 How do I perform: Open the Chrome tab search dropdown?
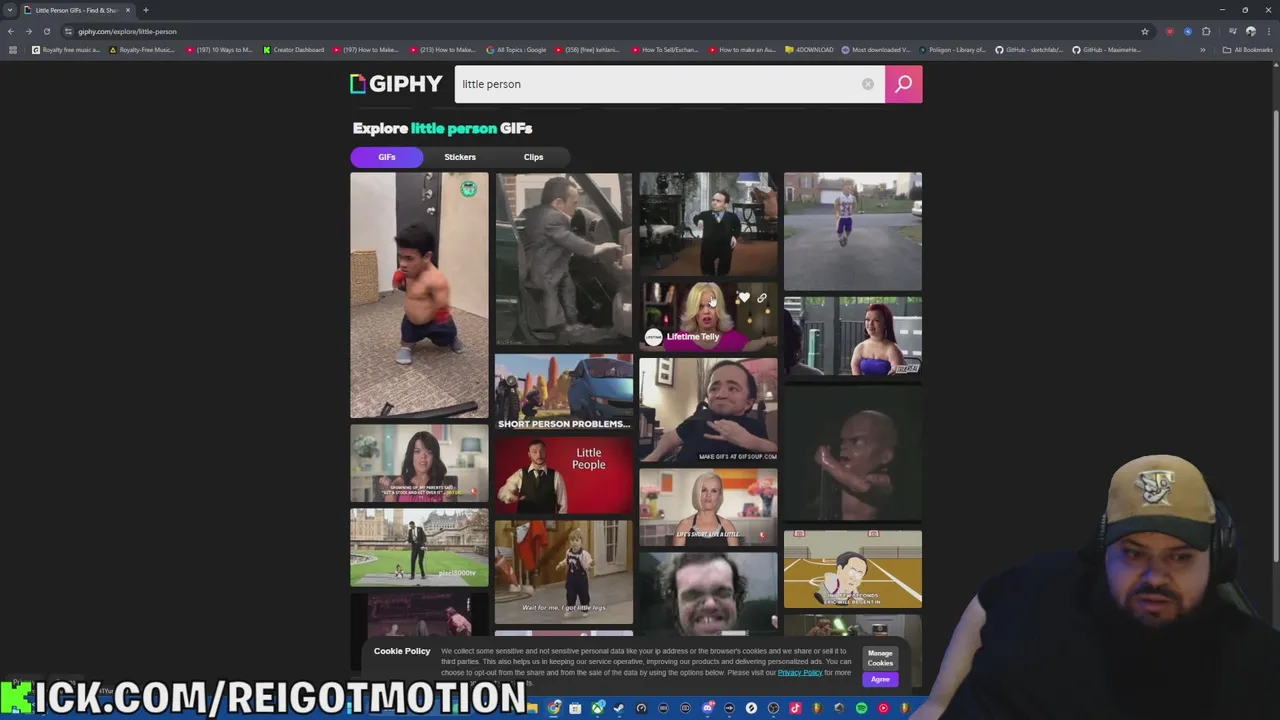point(10,10)
